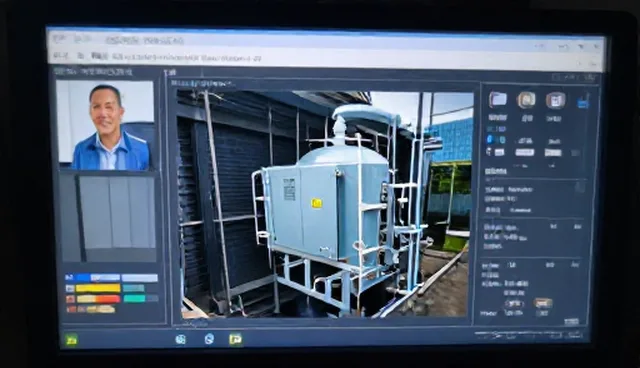
Task: Click the blue icon at the right end of the icon row
Action: tap(583, 102)
